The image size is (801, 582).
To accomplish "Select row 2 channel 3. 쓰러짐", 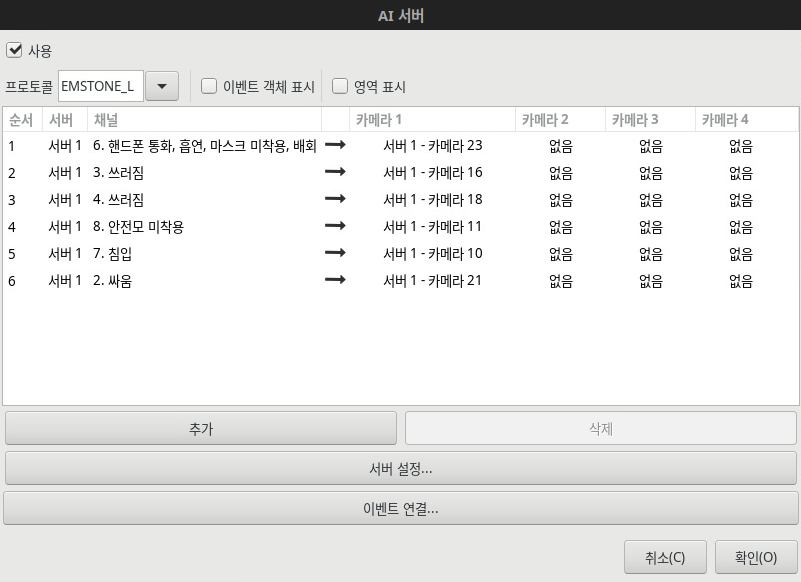I will click(118, 173).
